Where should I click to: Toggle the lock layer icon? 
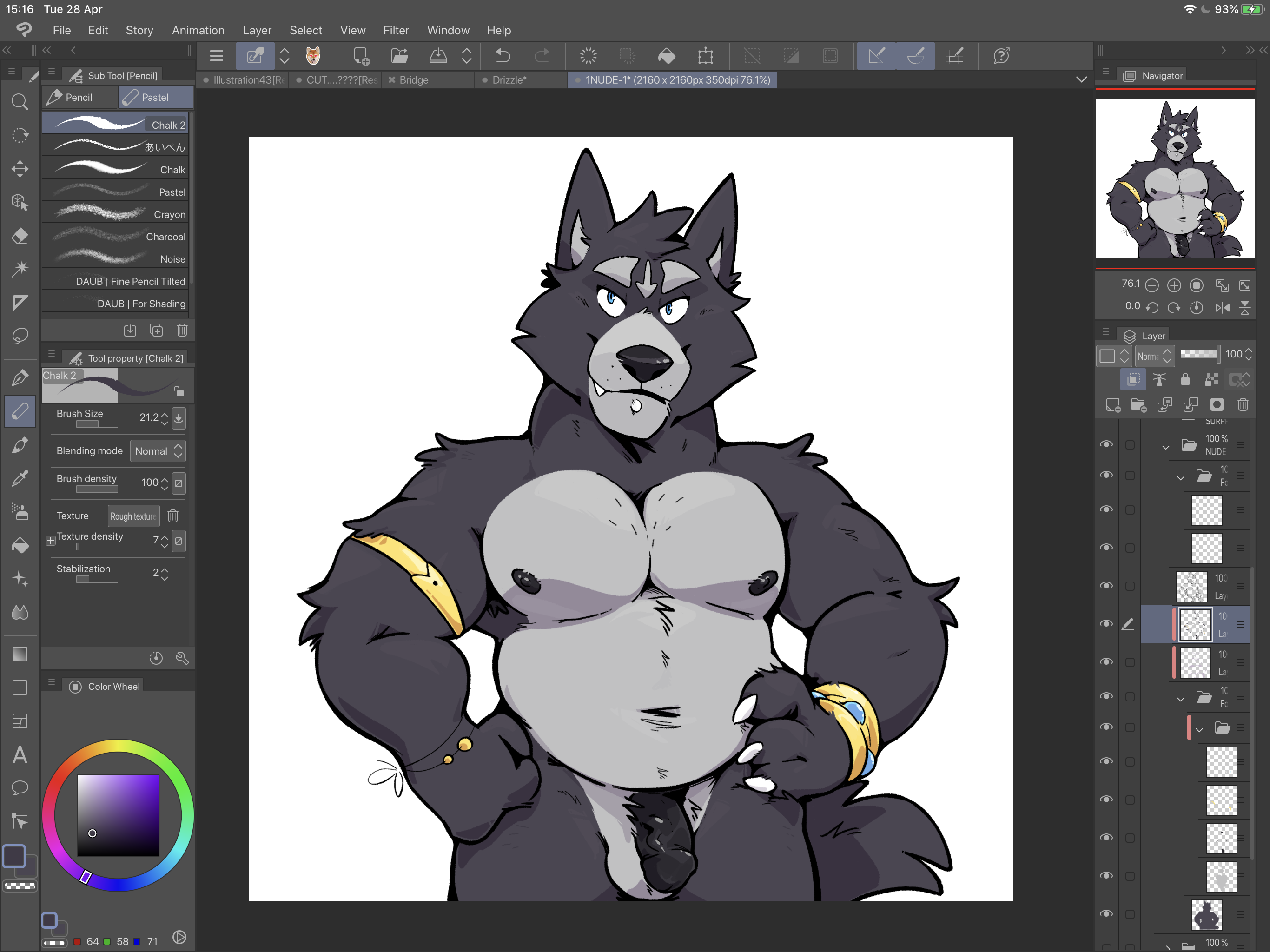point(1185,379)
